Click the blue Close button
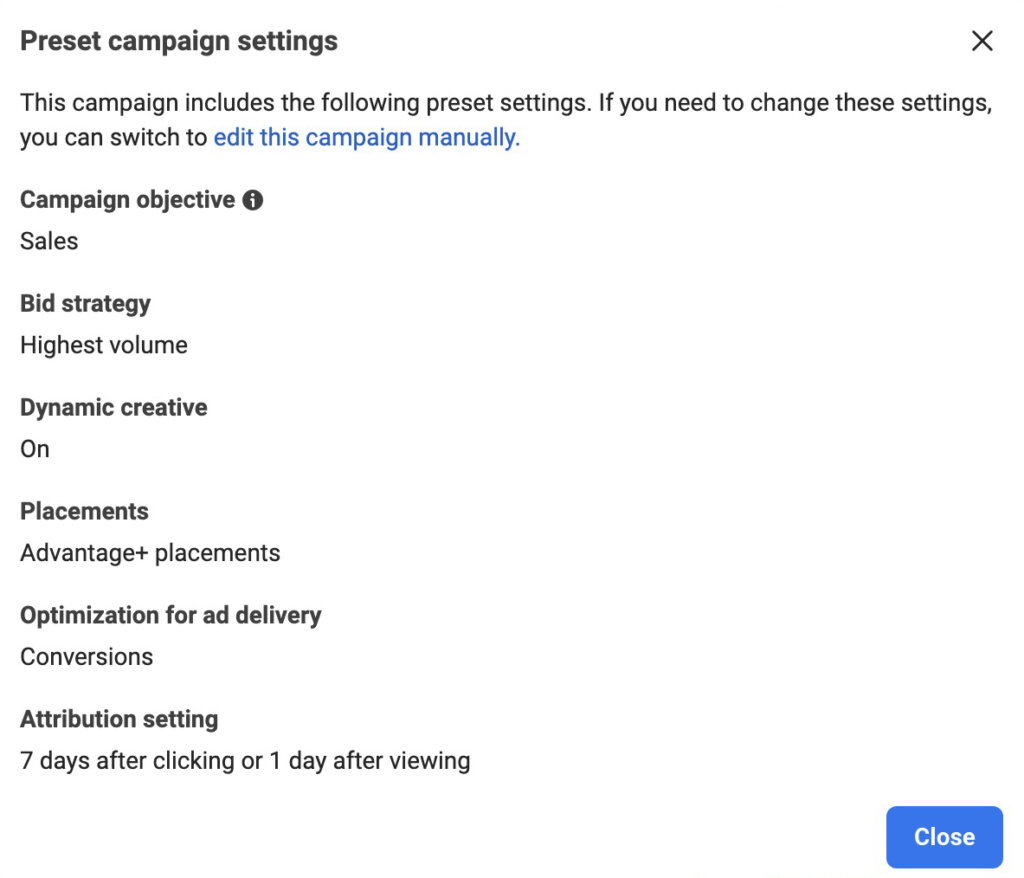 [943, 837]
